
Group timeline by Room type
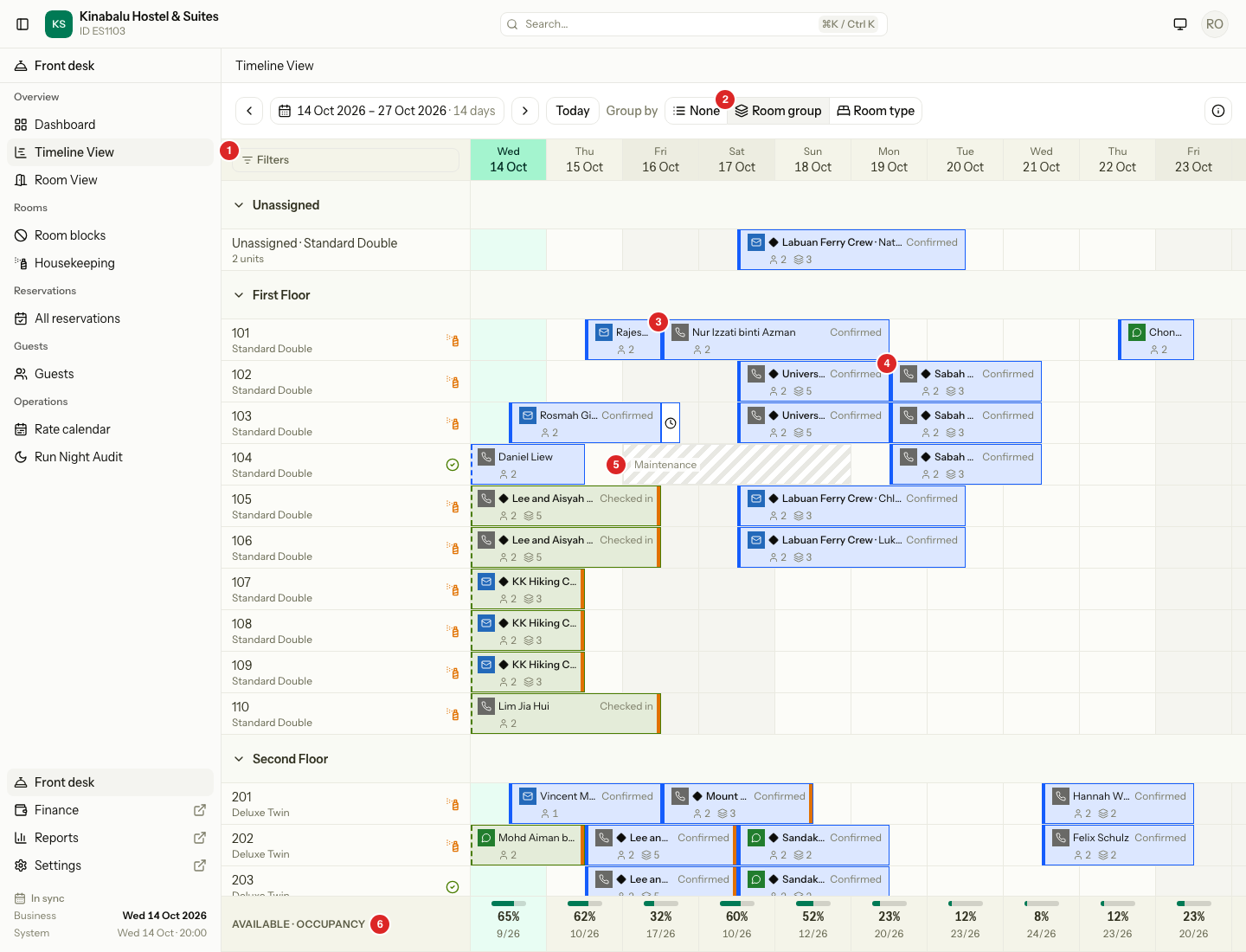[876, 111]
